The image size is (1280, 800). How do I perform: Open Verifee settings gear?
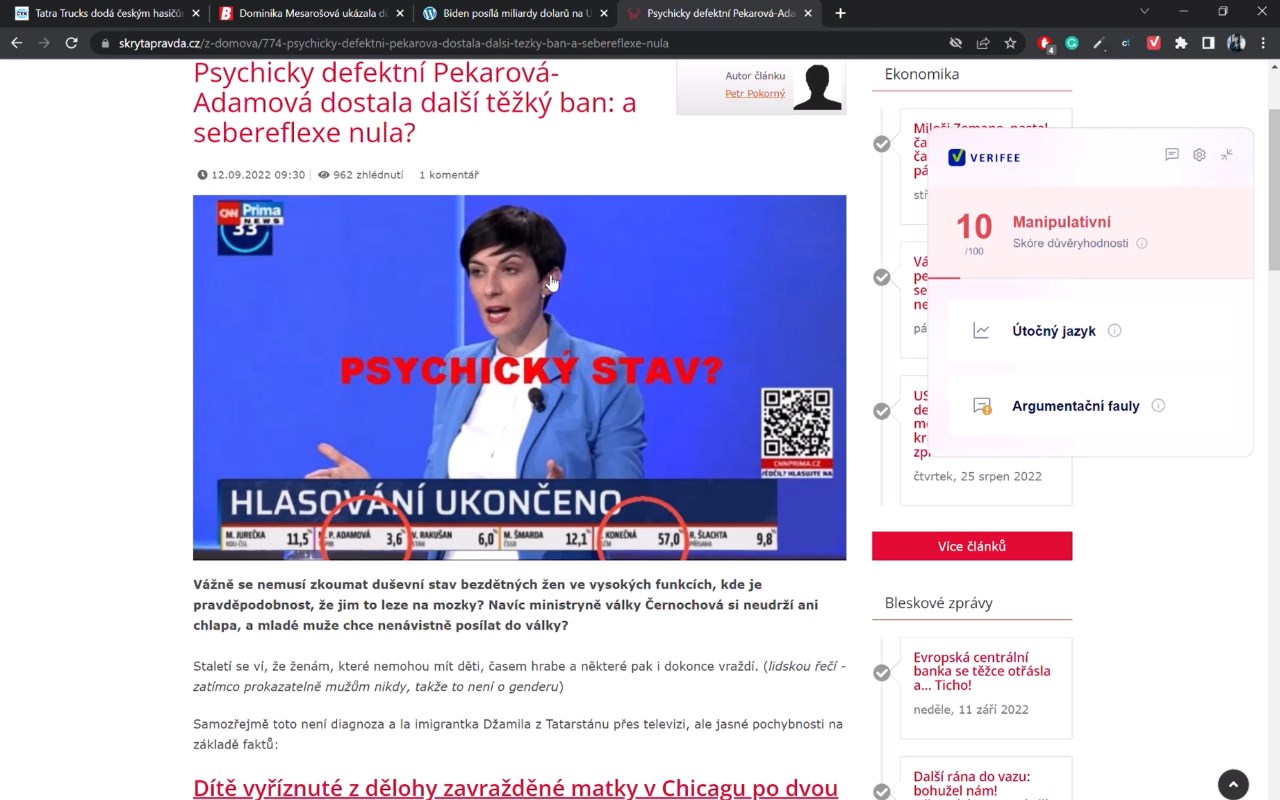(1199, 155)
